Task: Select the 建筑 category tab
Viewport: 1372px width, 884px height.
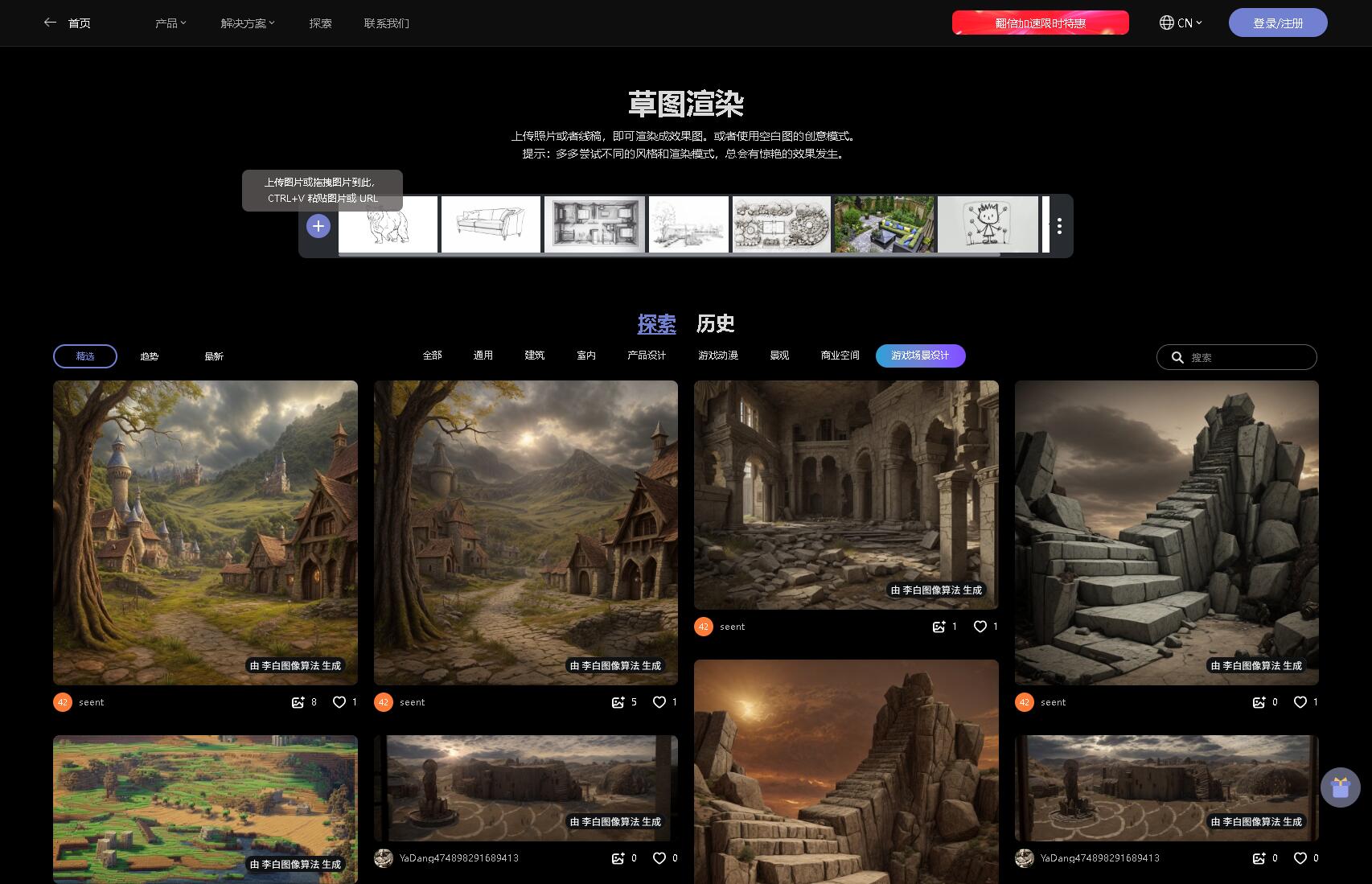Action: (x=535, y=356)
